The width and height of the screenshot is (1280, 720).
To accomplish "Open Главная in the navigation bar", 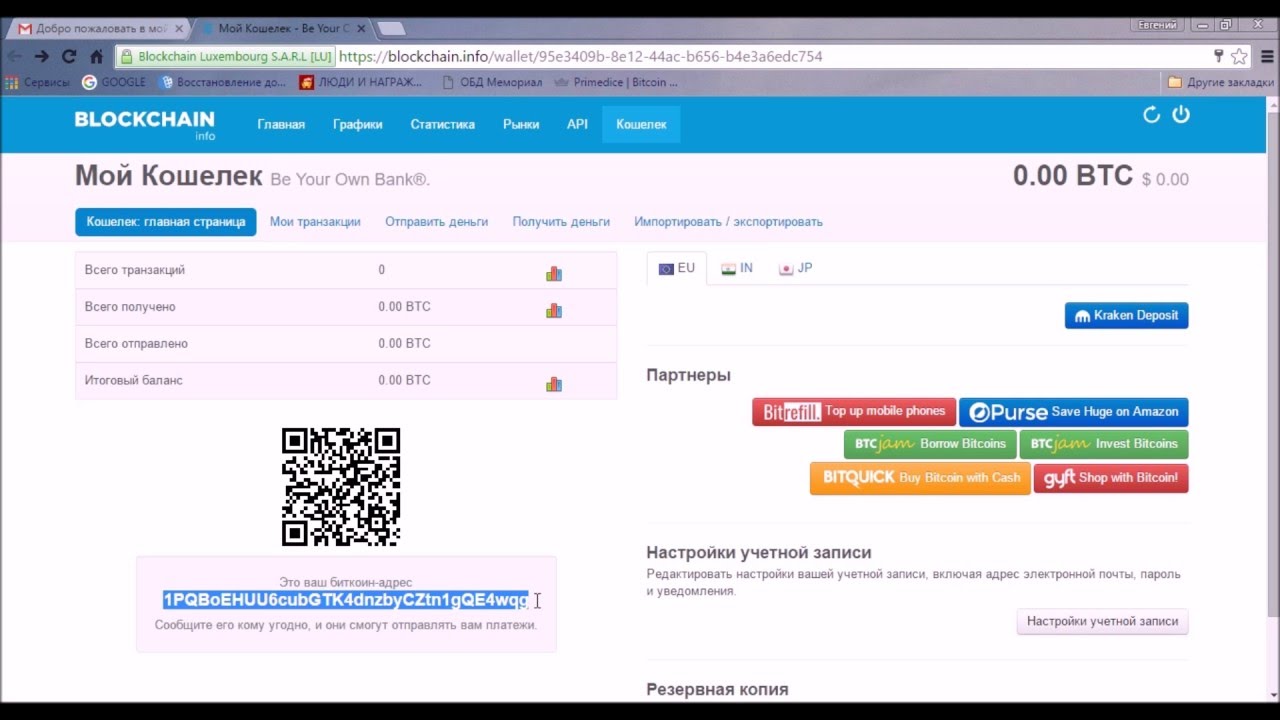I will click(x=281, y=124).
